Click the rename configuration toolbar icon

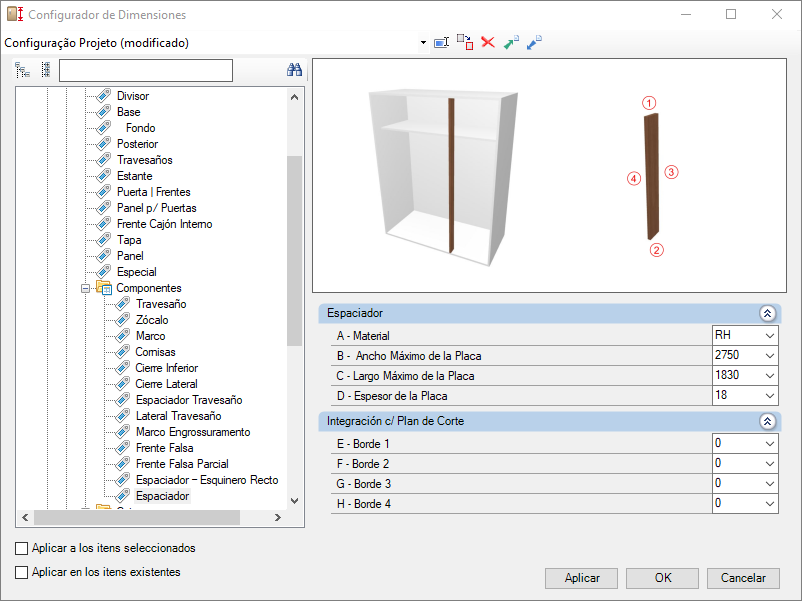[441, 42]
